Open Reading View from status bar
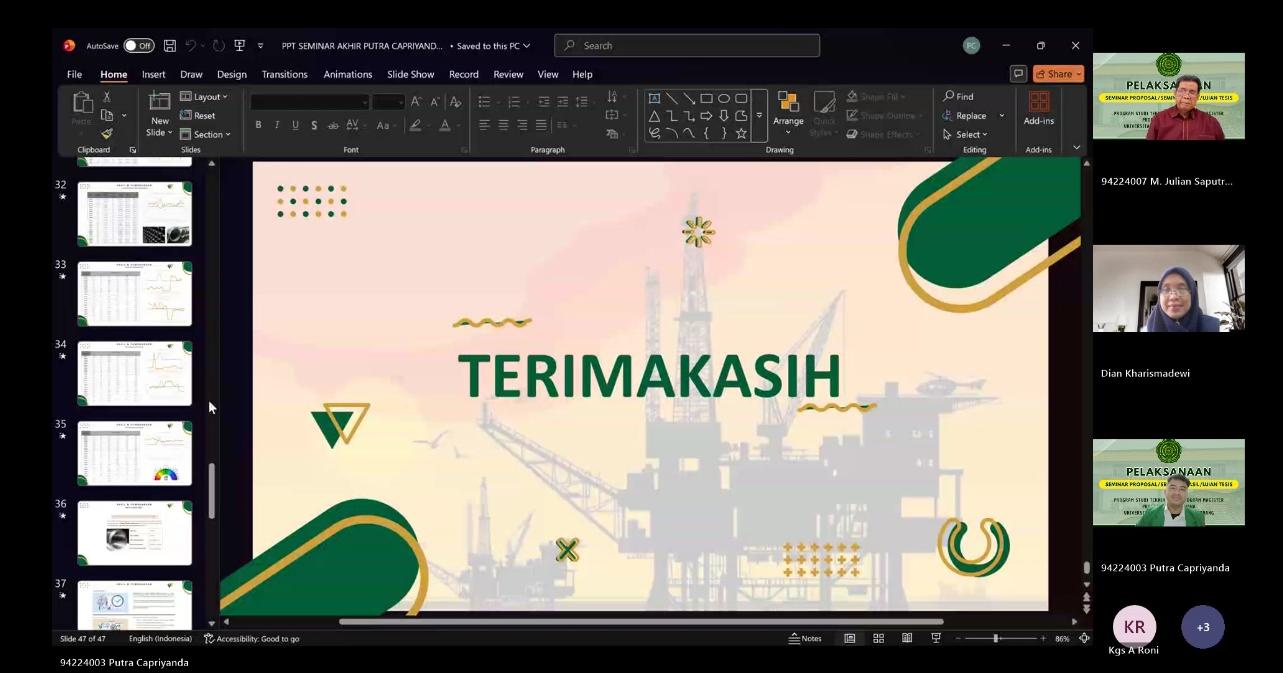This screenshot has width=1283, height=673. pos(907,639)
